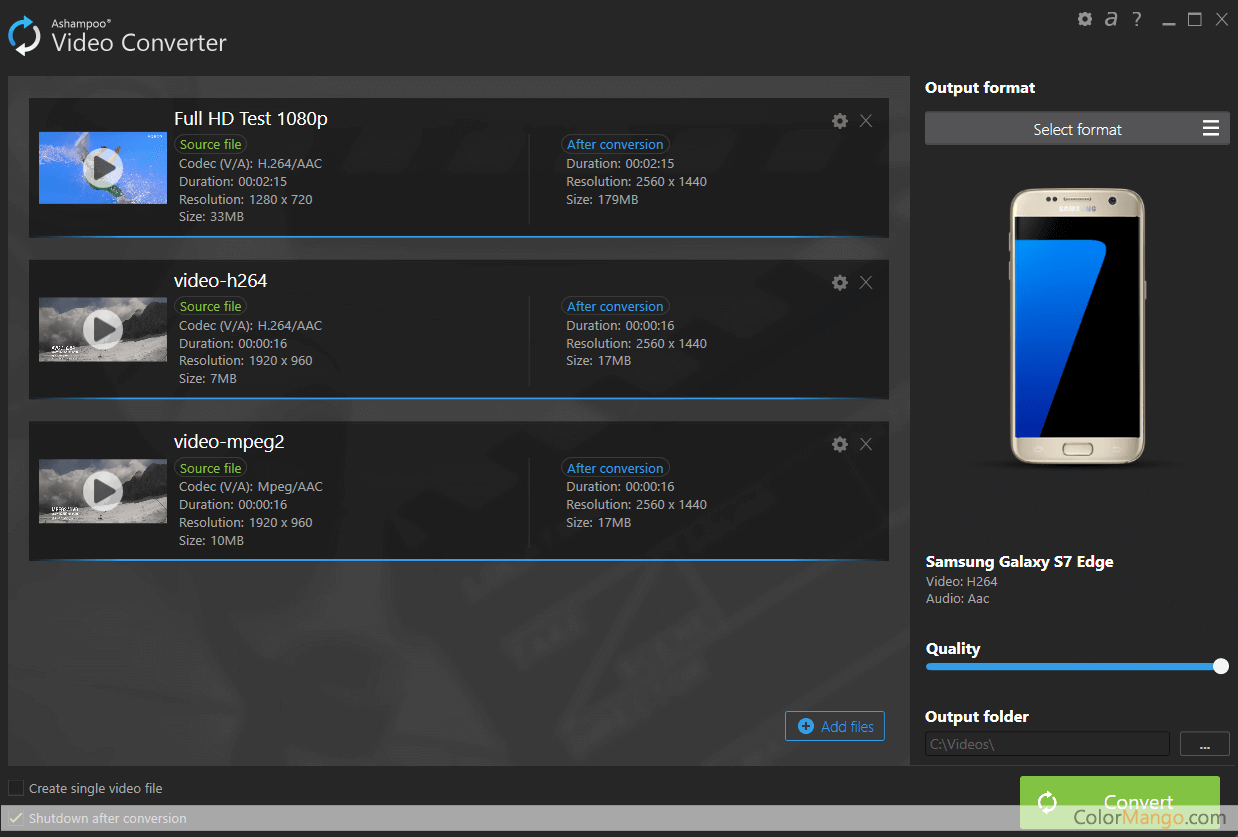Play preview of Full HD Test 1080p
Screen dimensions: 1238x837
[x=103, y=168]
